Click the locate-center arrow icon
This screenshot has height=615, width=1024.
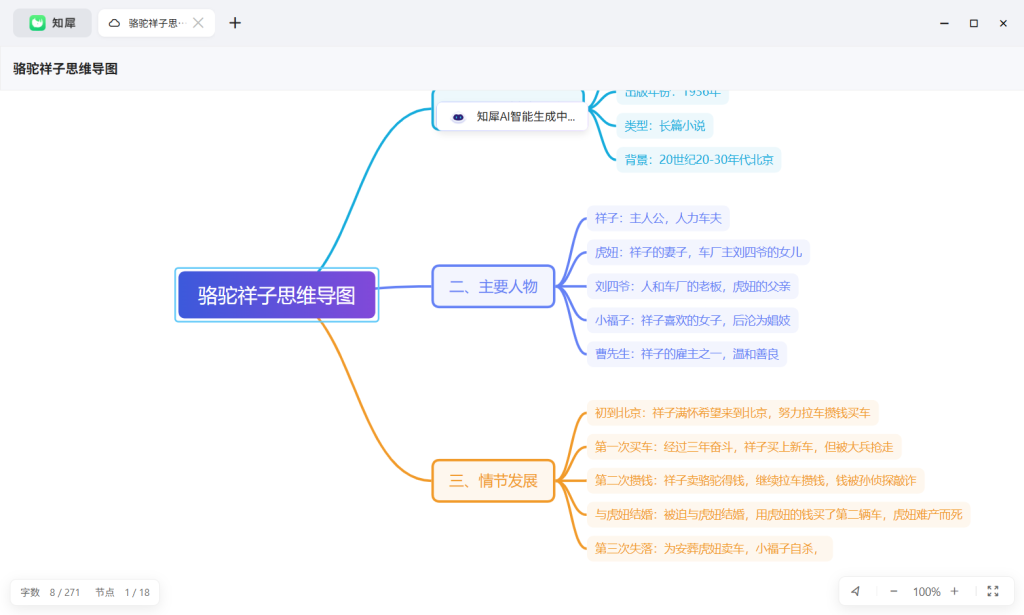coord(856,591)
